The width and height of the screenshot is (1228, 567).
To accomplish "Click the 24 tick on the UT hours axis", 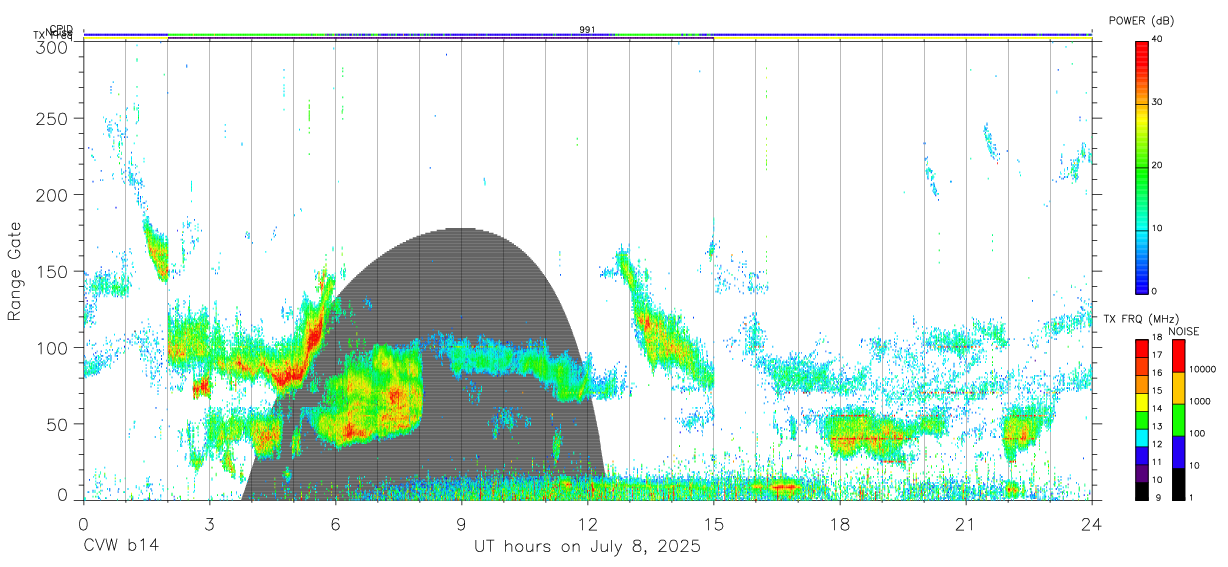I will click(1092, 523).
